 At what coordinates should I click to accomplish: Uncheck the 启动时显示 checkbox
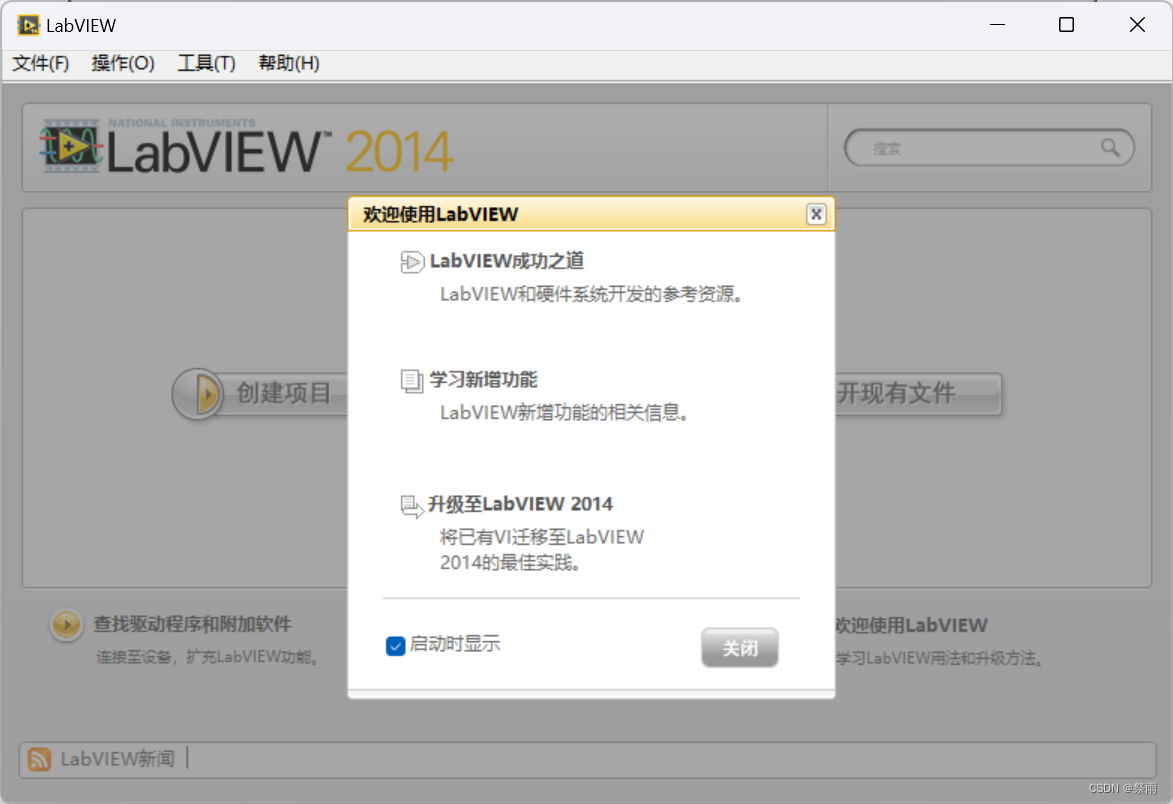click(x=396, y=646)
